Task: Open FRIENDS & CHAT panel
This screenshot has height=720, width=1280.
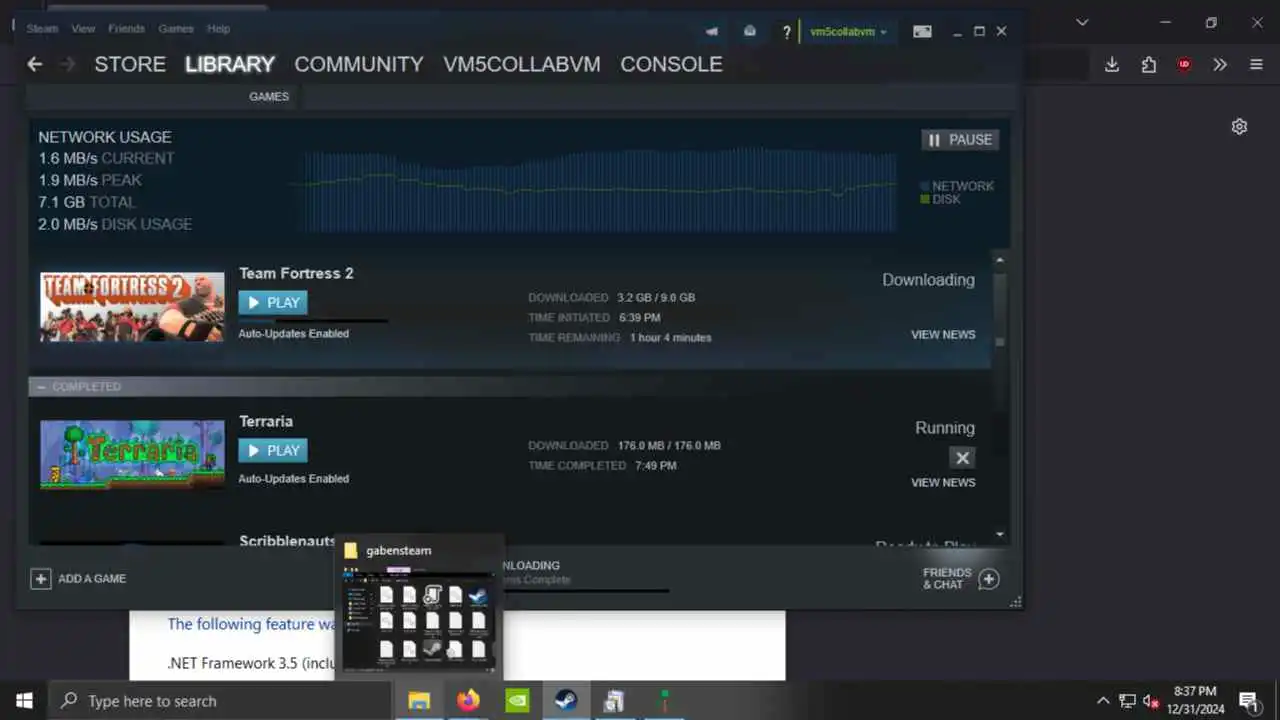Action: click(x=960, y=579)
